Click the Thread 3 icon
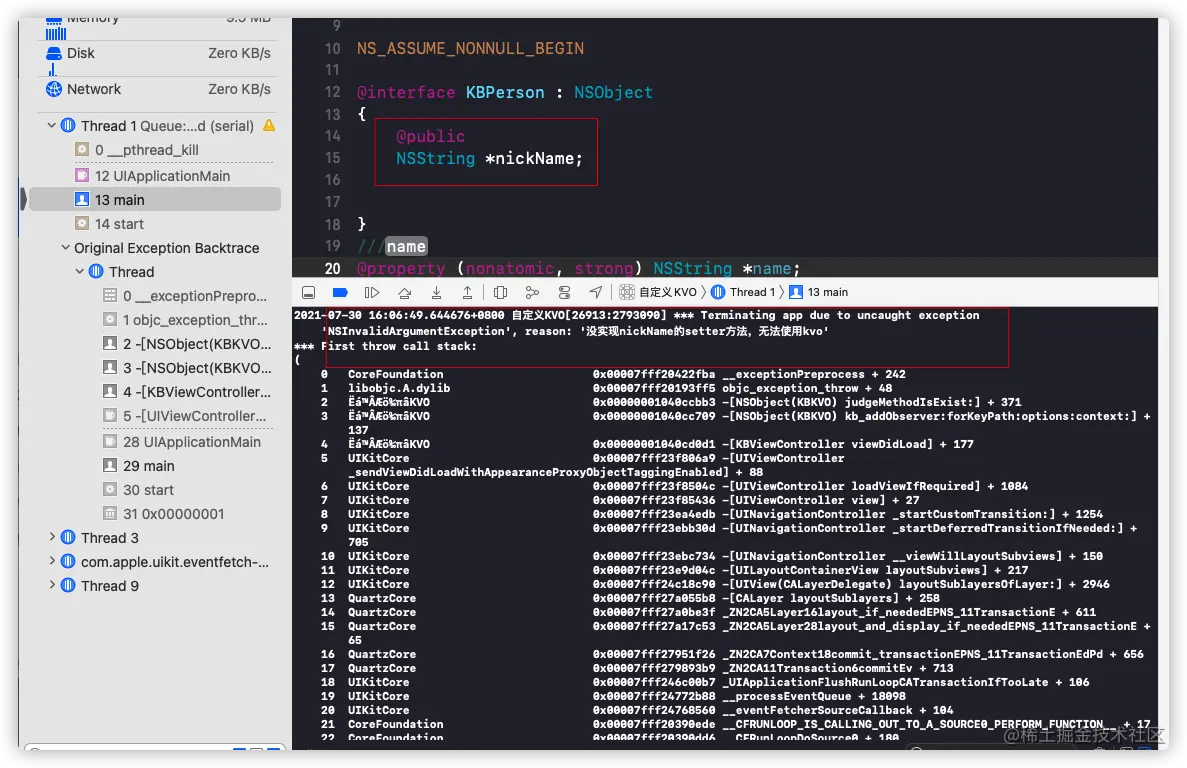This screenshot has height=768, width=1187. tap(68, 537)
